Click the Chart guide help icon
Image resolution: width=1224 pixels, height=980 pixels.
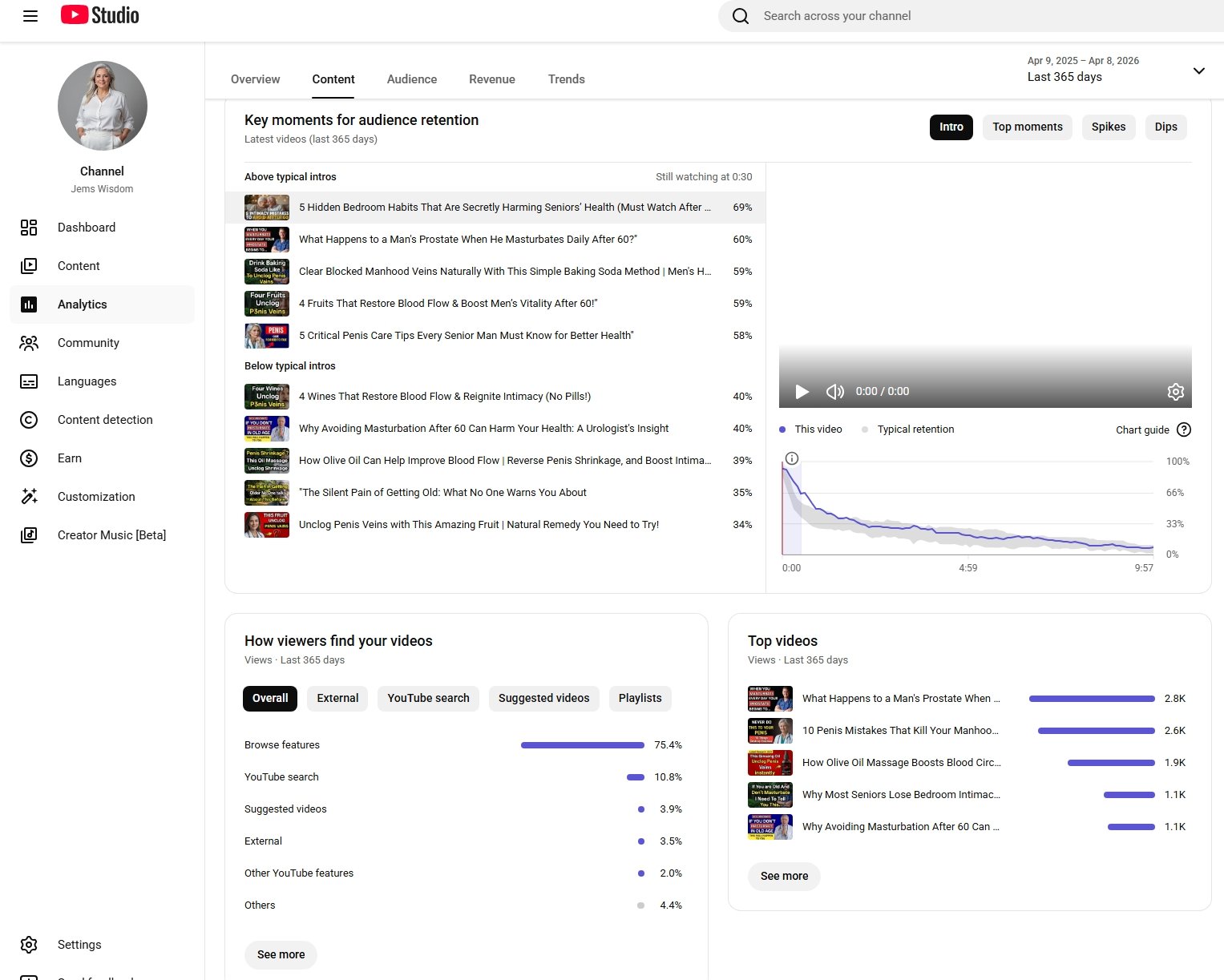pos(1184,430)
